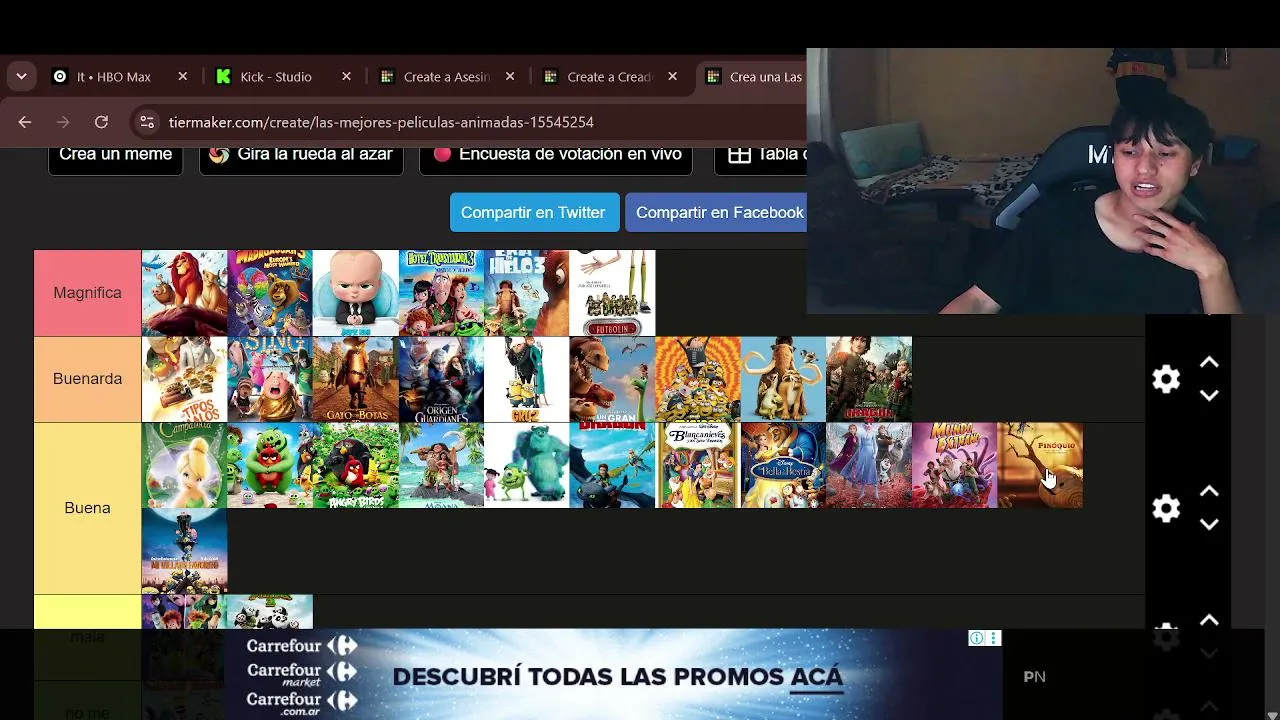Edit the Magnifica tier label

point(87,293)
